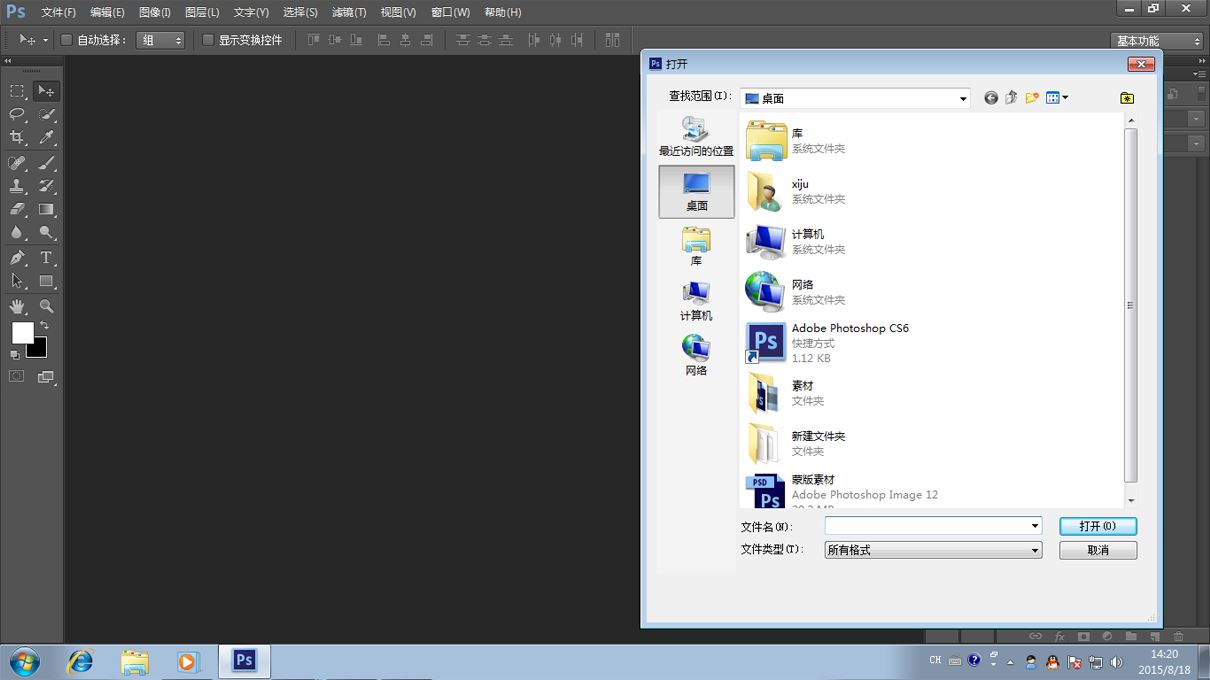Click into the 文件名 input field
Image resolution: width=1210 pixels, height=680 pixels.
point(926,526)
